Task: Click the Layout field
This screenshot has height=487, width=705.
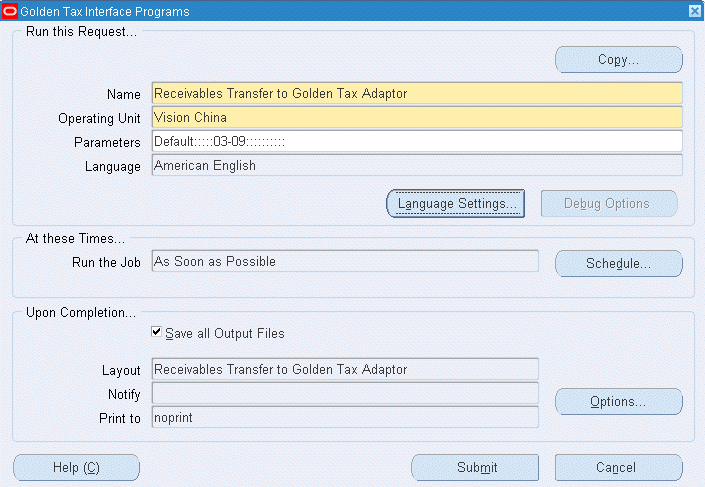Action: 345,369
